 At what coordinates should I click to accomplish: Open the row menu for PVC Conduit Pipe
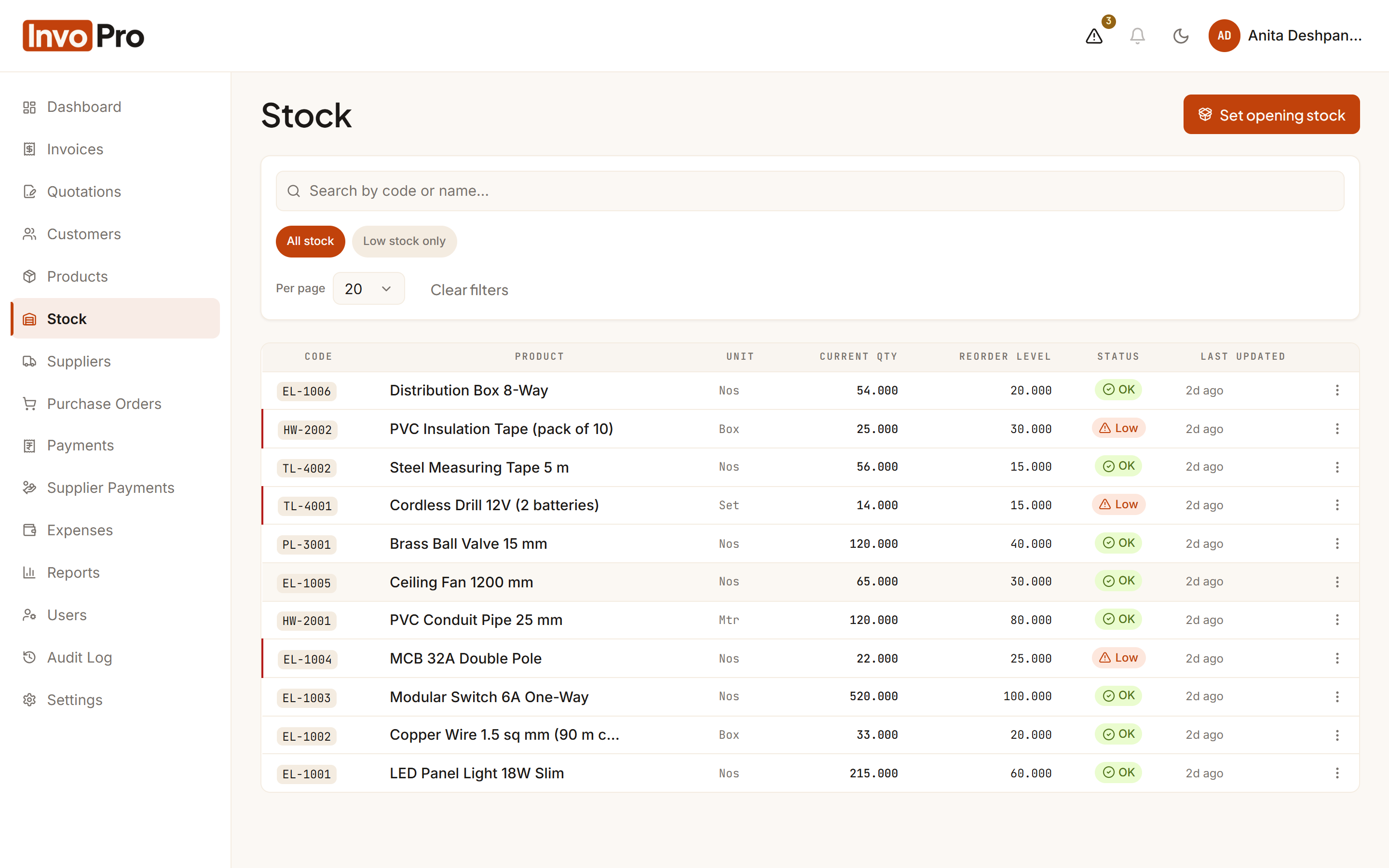(1337, 620)
